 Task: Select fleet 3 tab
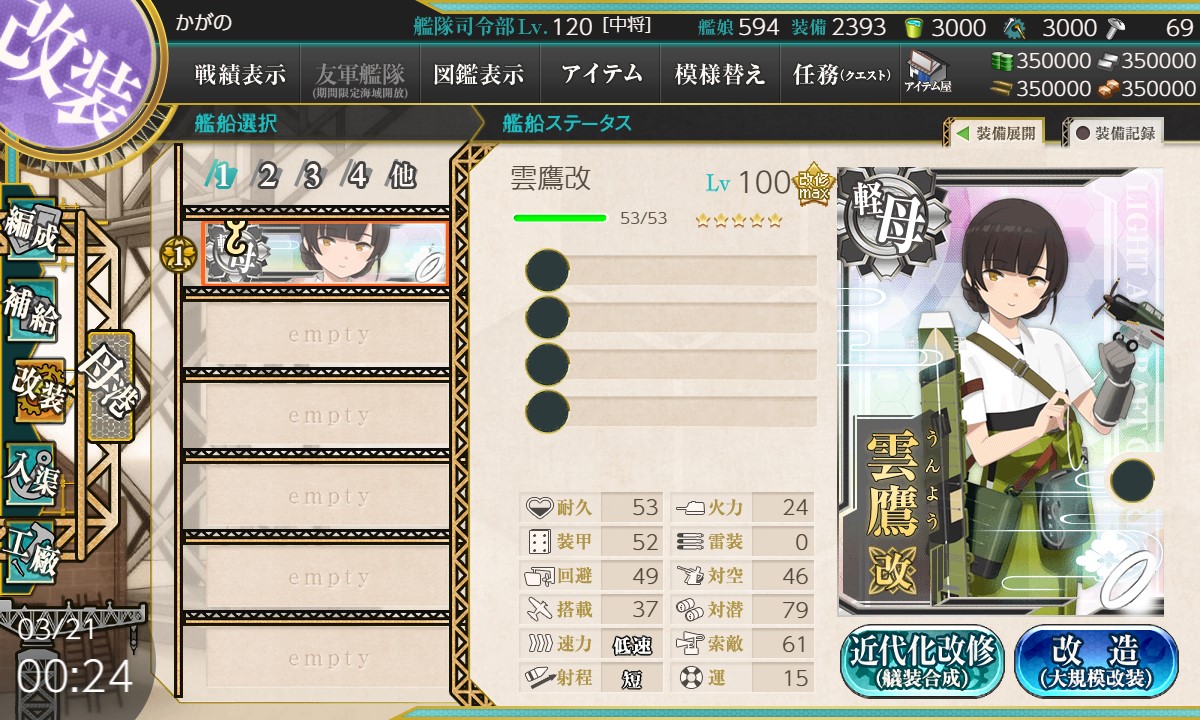click(x=311, y=176)
